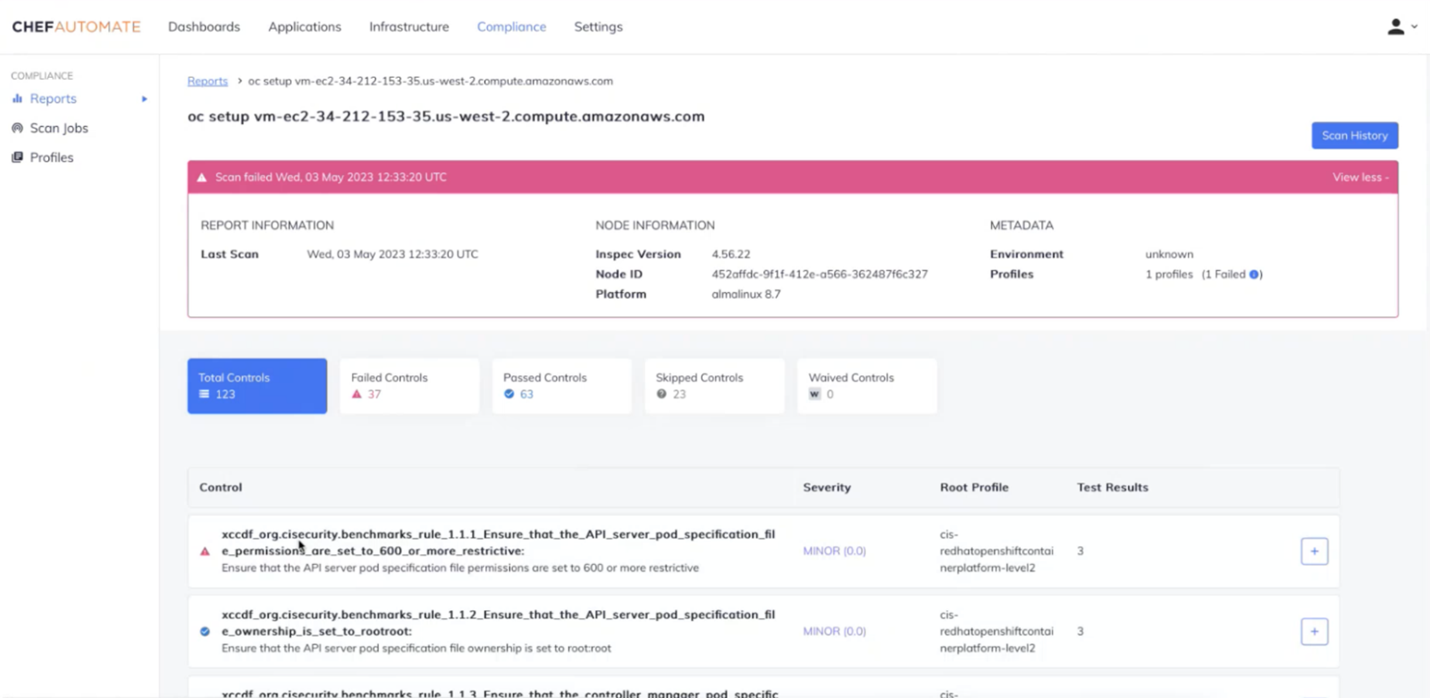Select the Passed Controls filter tile
1430x698 pixels.
click(561, 385)
